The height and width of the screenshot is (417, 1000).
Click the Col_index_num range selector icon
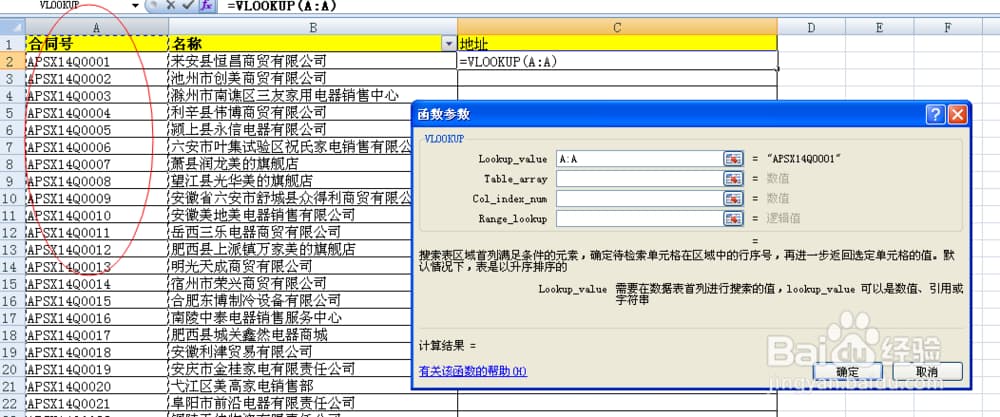pos(733,199)
